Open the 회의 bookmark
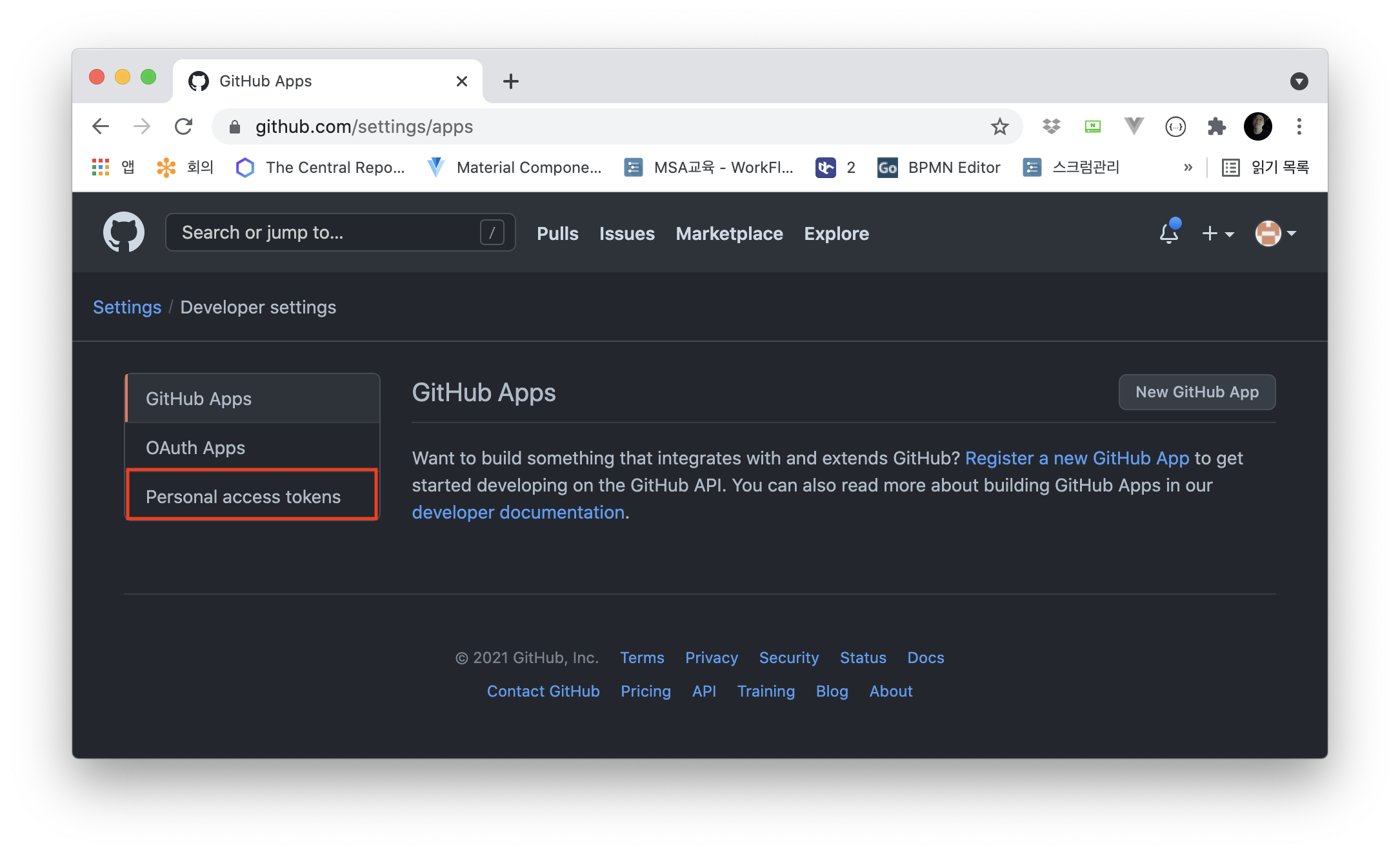Viewport: 1400px width, 854px height. [x=185, y=168]
